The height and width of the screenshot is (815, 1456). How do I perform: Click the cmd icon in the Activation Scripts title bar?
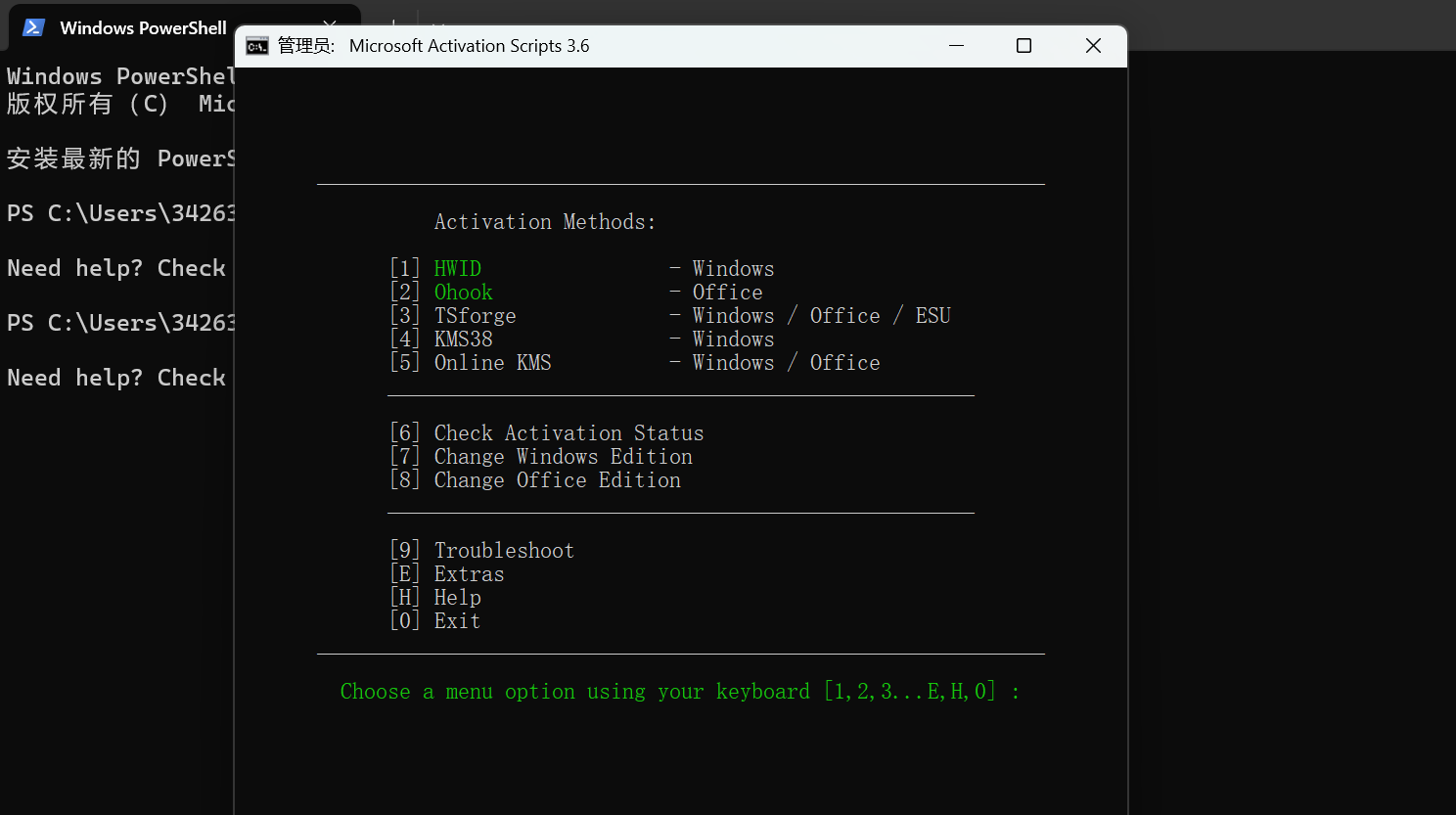257,46
